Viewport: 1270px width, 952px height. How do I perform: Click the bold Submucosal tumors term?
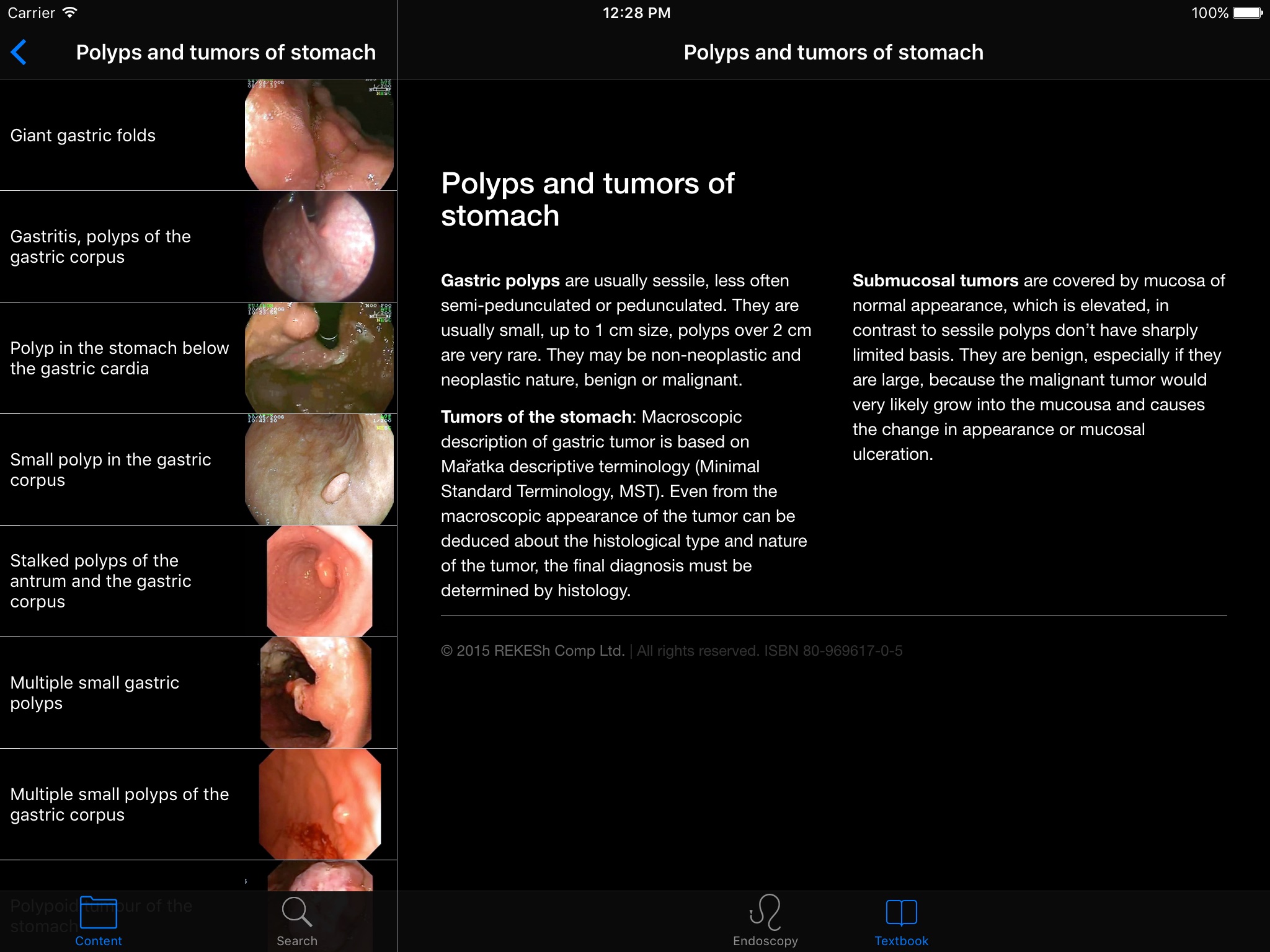pyautogui.click(x=935, y=281)
